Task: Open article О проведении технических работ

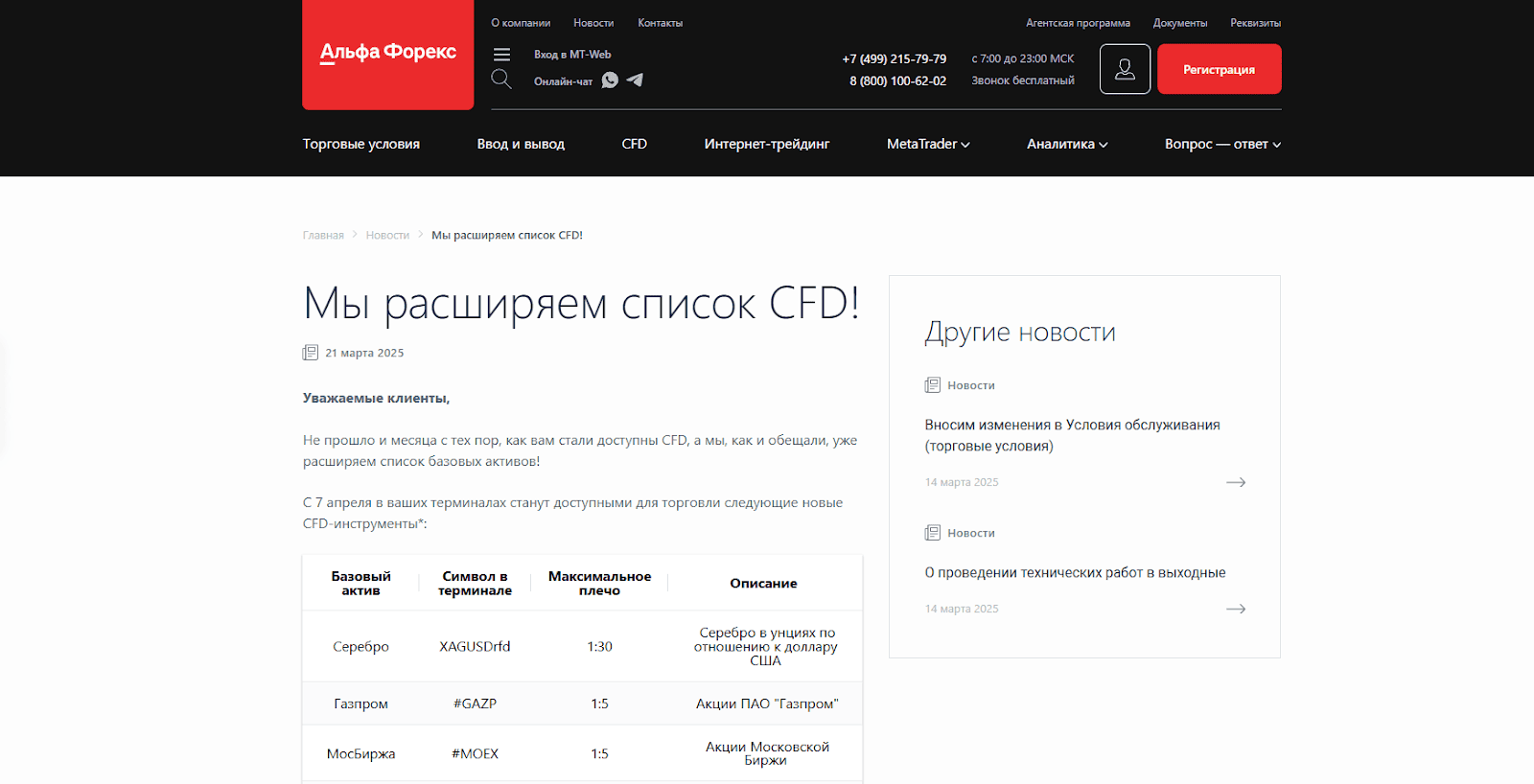Action: 1075,572
